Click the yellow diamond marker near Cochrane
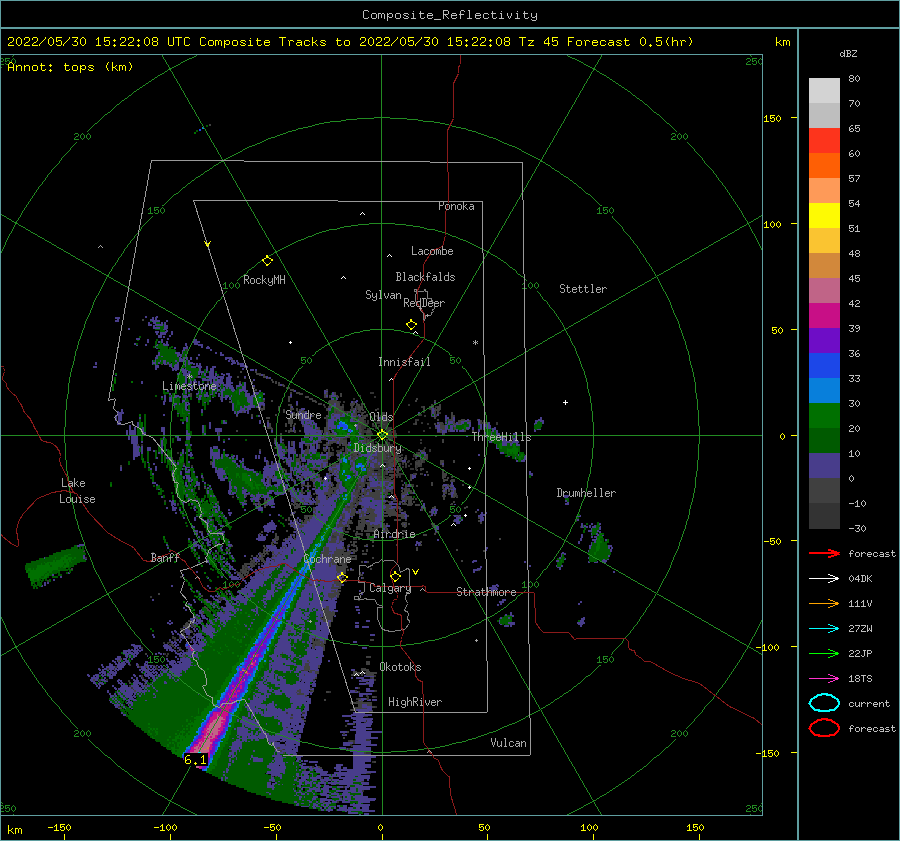 point(342,577)
